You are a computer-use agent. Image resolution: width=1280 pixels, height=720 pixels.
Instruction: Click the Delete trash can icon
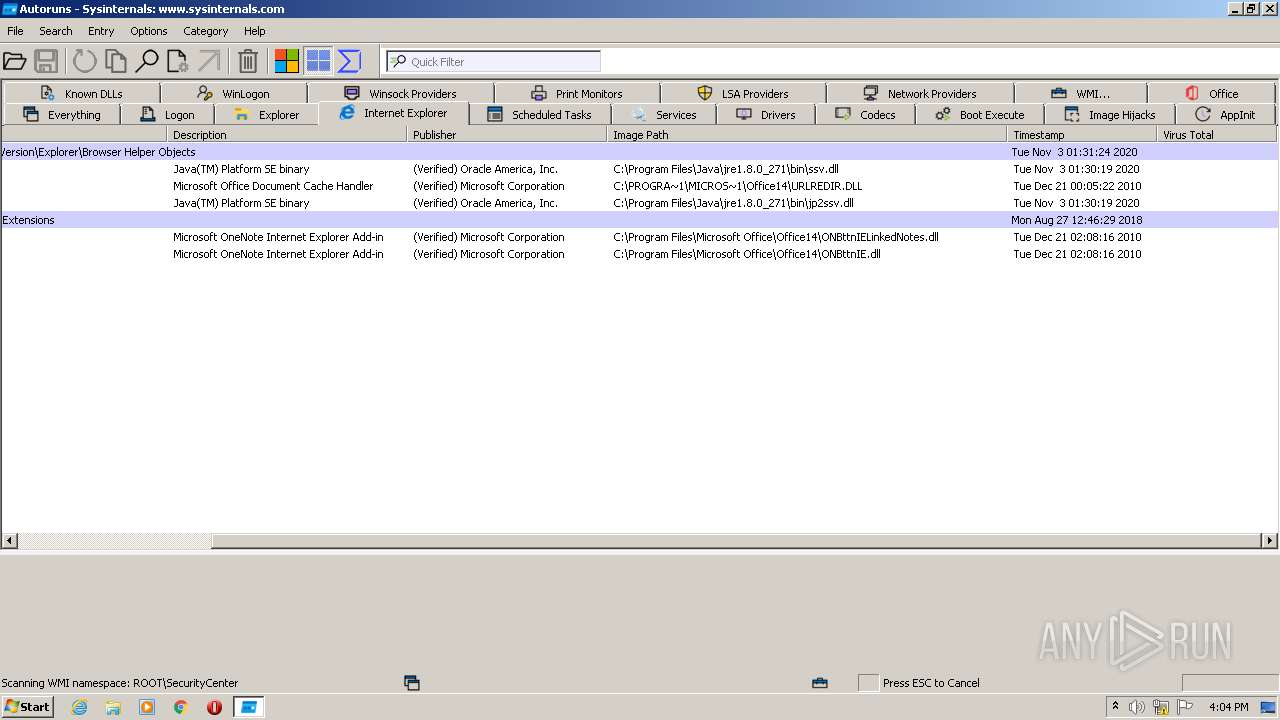pyautogui.click(x=248, y=61)
